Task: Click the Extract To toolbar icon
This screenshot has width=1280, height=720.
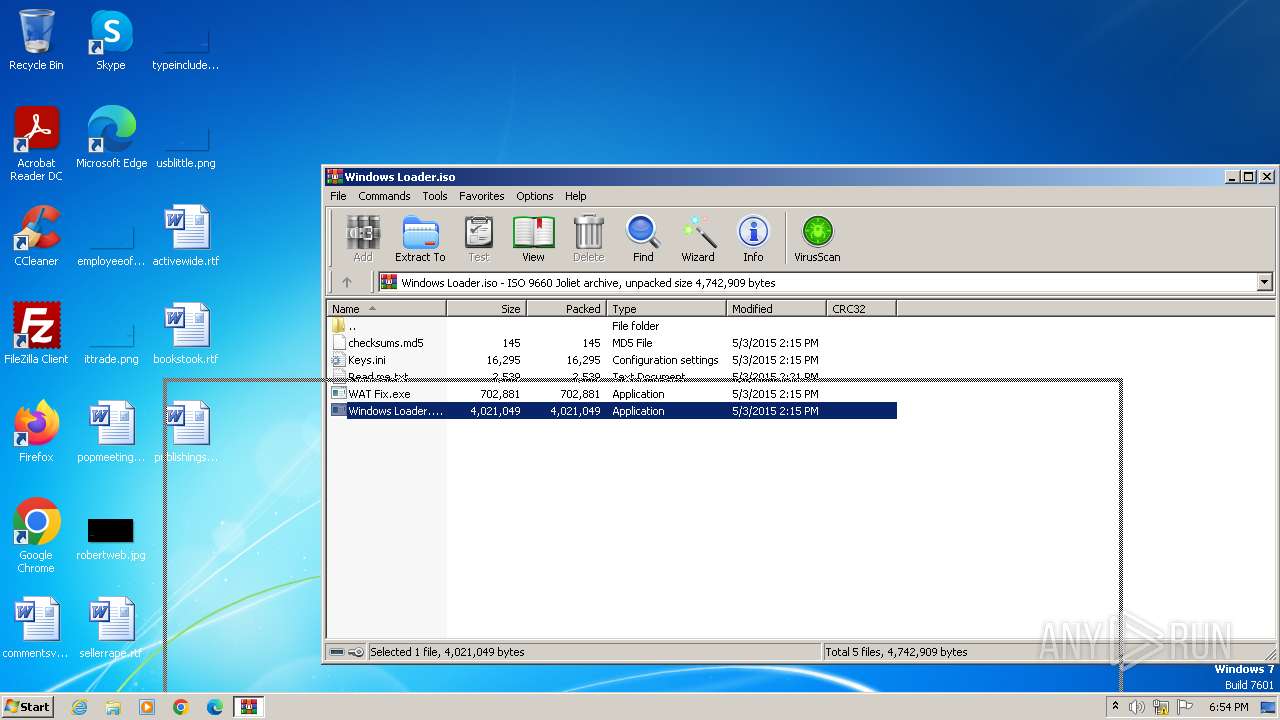Action: 420,239
